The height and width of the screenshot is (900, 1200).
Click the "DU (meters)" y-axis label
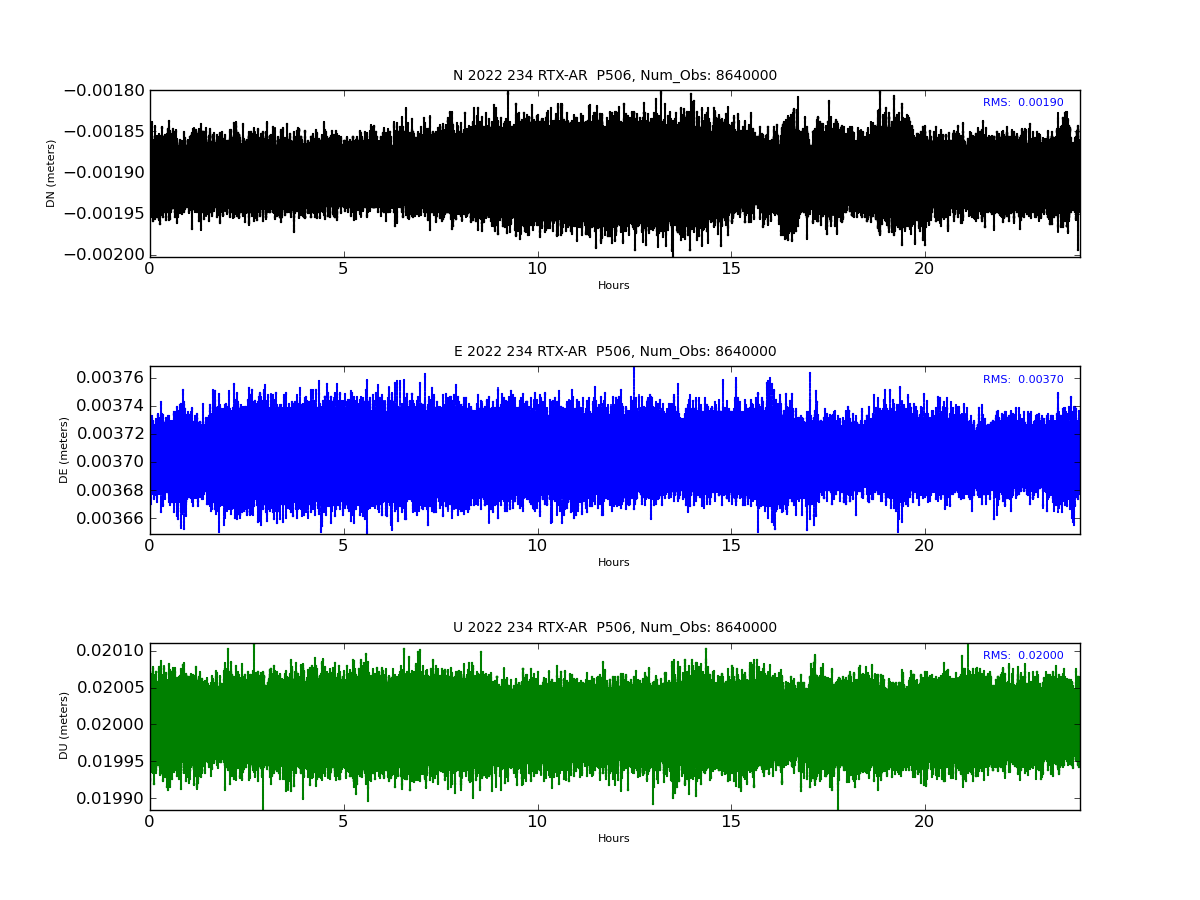[64, 726]
